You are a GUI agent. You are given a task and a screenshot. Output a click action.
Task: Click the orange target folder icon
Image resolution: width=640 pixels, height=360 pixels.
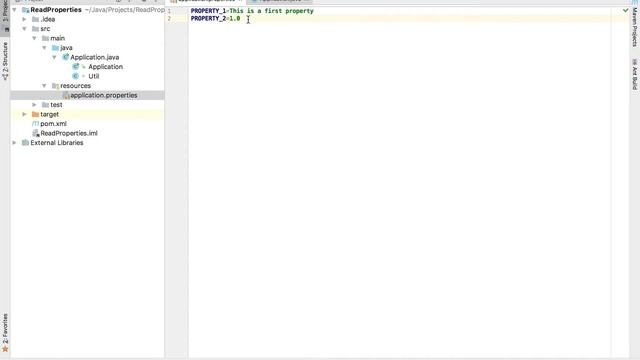point(36,114)
